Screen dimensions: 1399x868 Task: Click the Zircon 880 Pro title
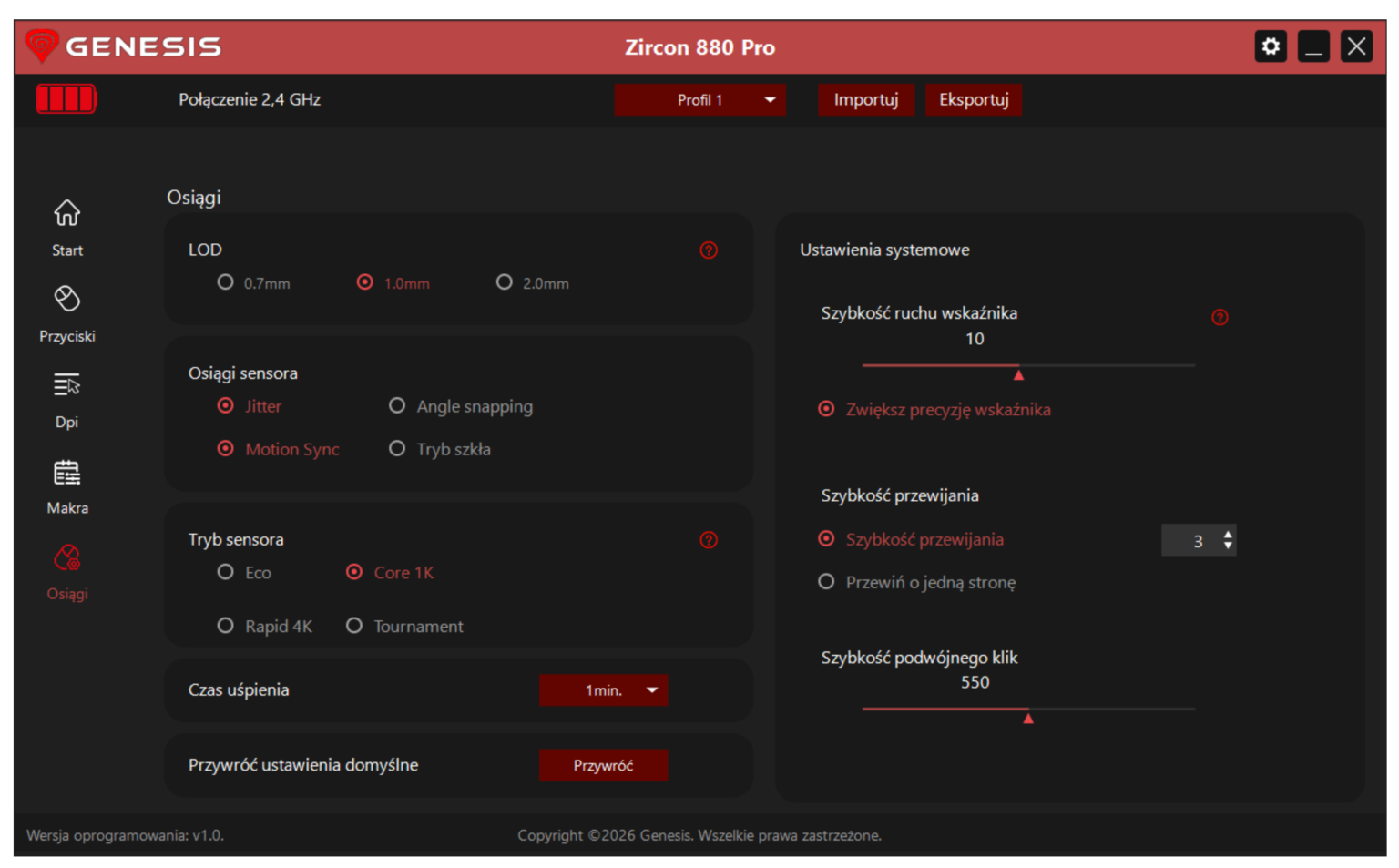[699, 47]
